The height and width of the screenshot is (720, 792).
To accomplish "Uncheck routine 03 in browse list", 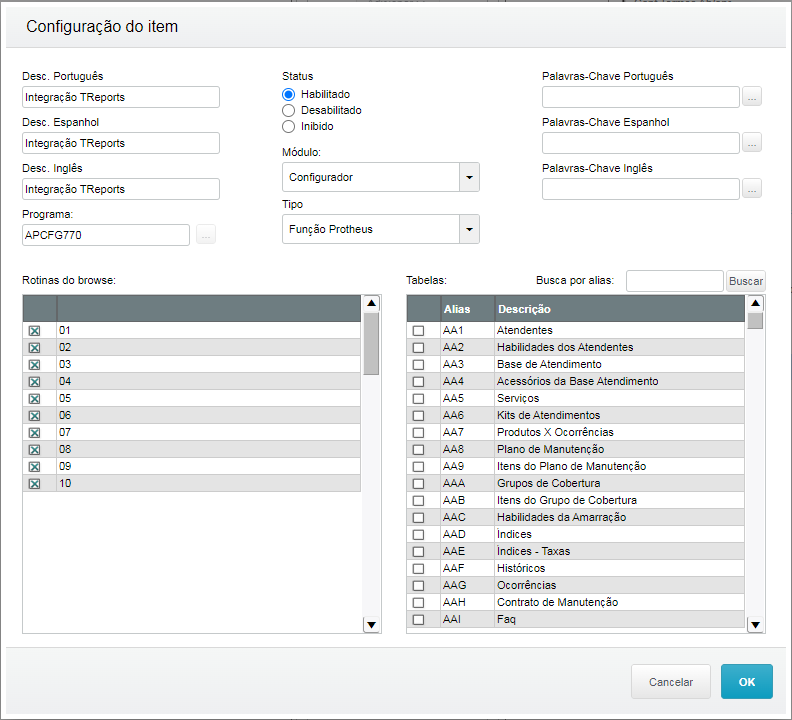I will click(35, 365).
